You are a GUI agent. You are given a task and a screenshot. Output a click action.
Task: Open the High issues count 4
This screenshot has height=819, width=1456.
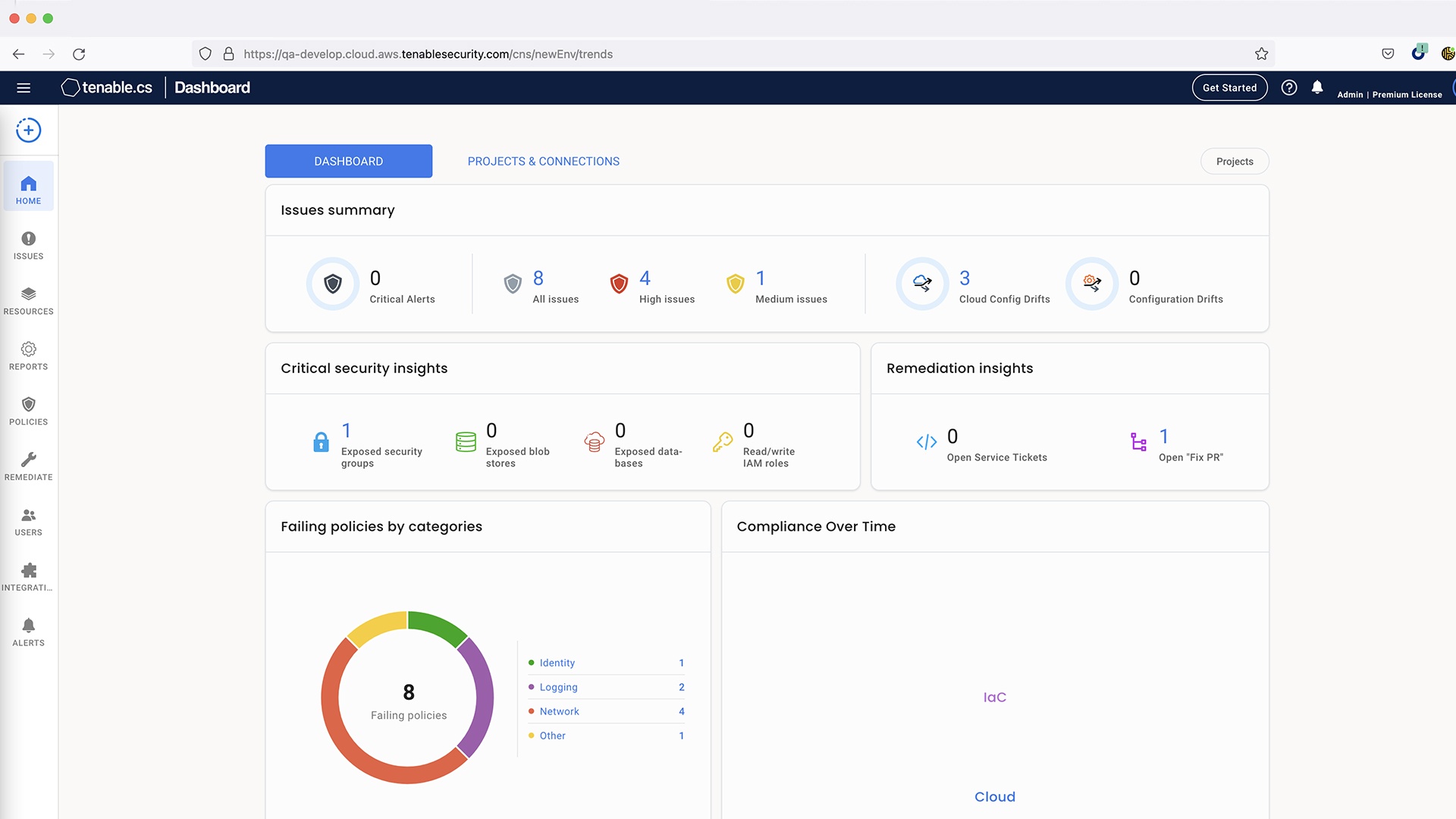pos(645,278)
